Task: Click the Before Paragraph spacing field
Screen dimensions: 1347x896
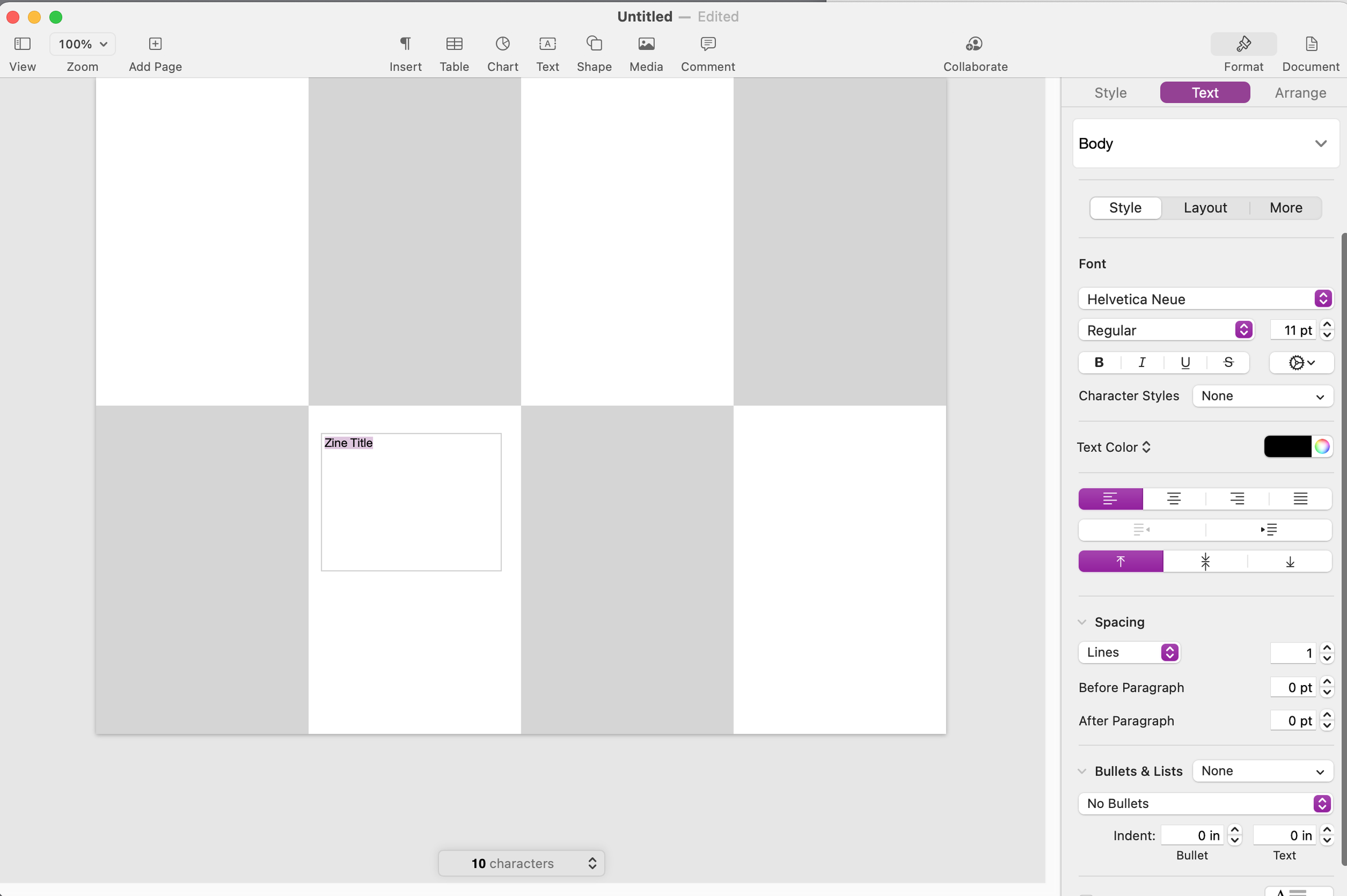Action: pyautogui.click(x=1293, y=687)
